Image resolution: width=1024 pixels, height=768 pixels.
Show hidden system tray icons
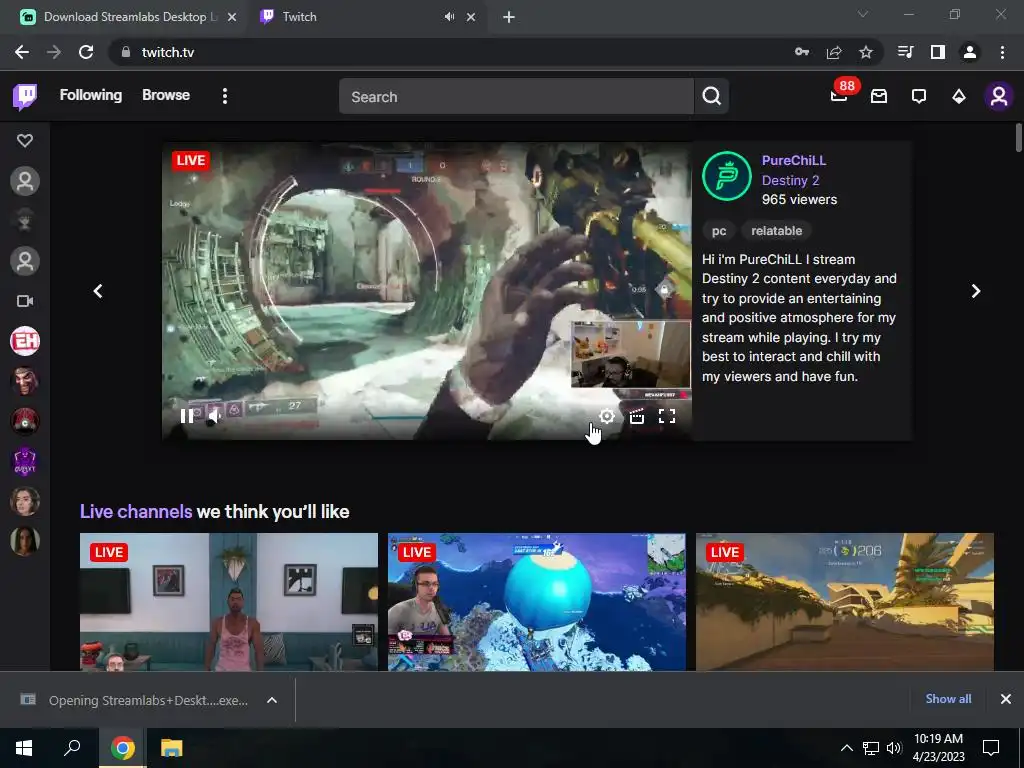click(x=846, y=748)
